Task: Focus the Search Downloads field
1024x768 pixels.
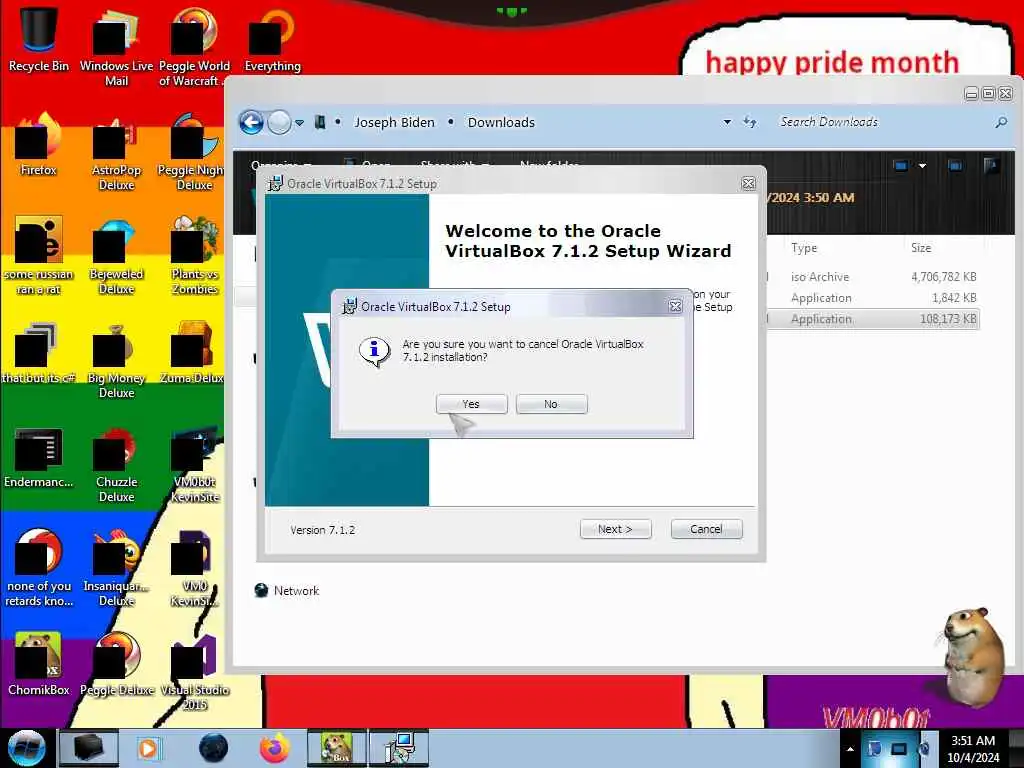Action: point(882,122)
